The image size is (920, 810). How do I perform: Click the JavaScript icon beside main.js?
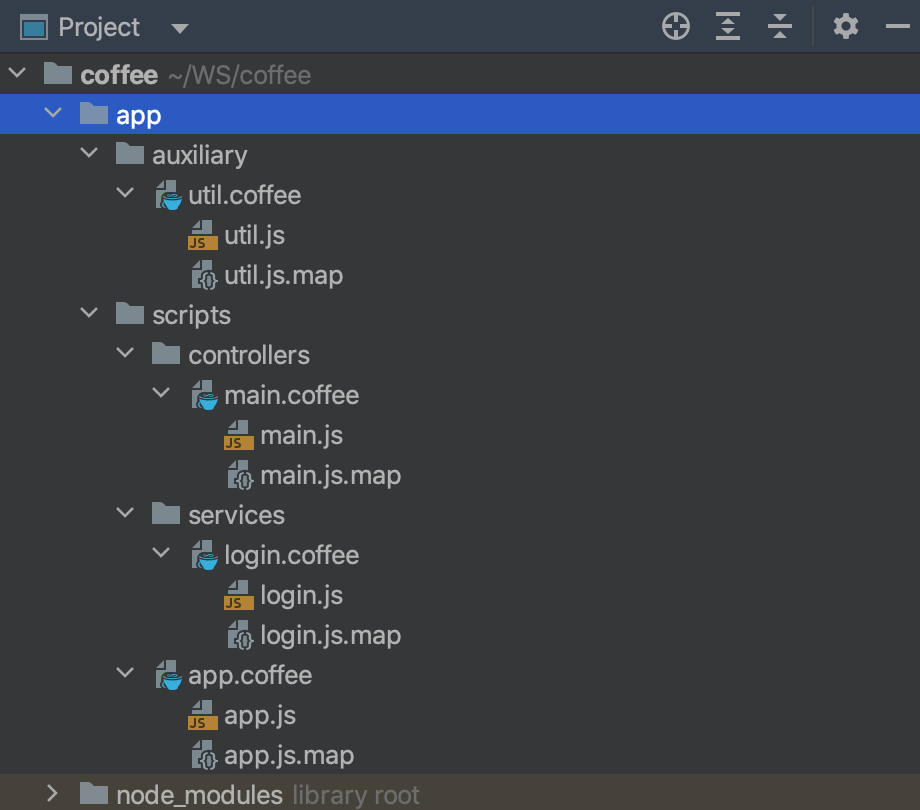pyautogui.click(x=238, y=434)
